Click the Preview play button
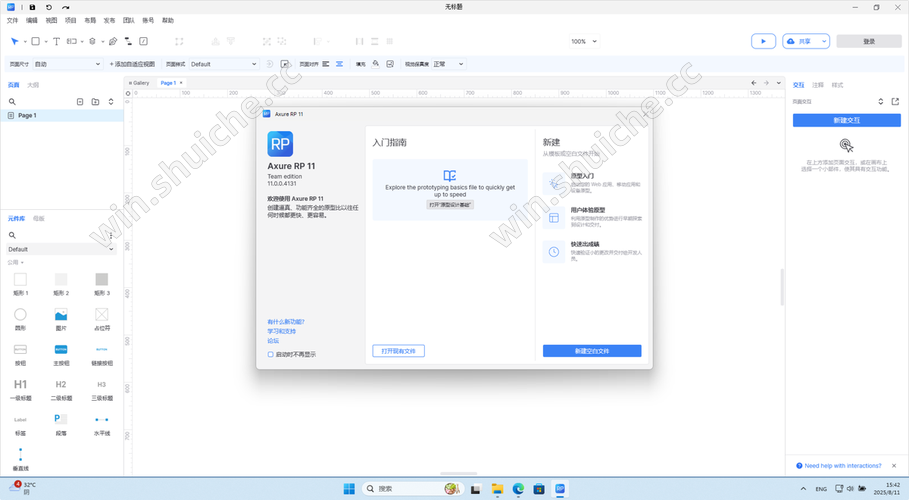Screen dimensions: 909x500 click(763, 41)
